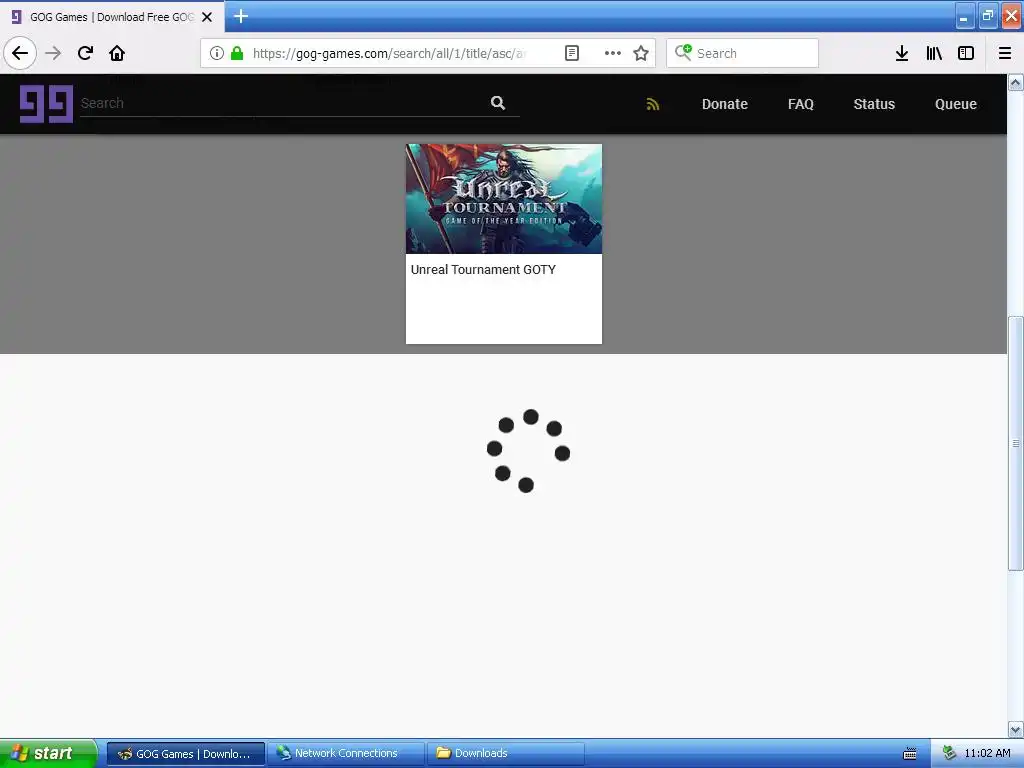Open the Firefox hamburger menu
The width and height of the screenshot is (1024, 768).
(1005, 53)
